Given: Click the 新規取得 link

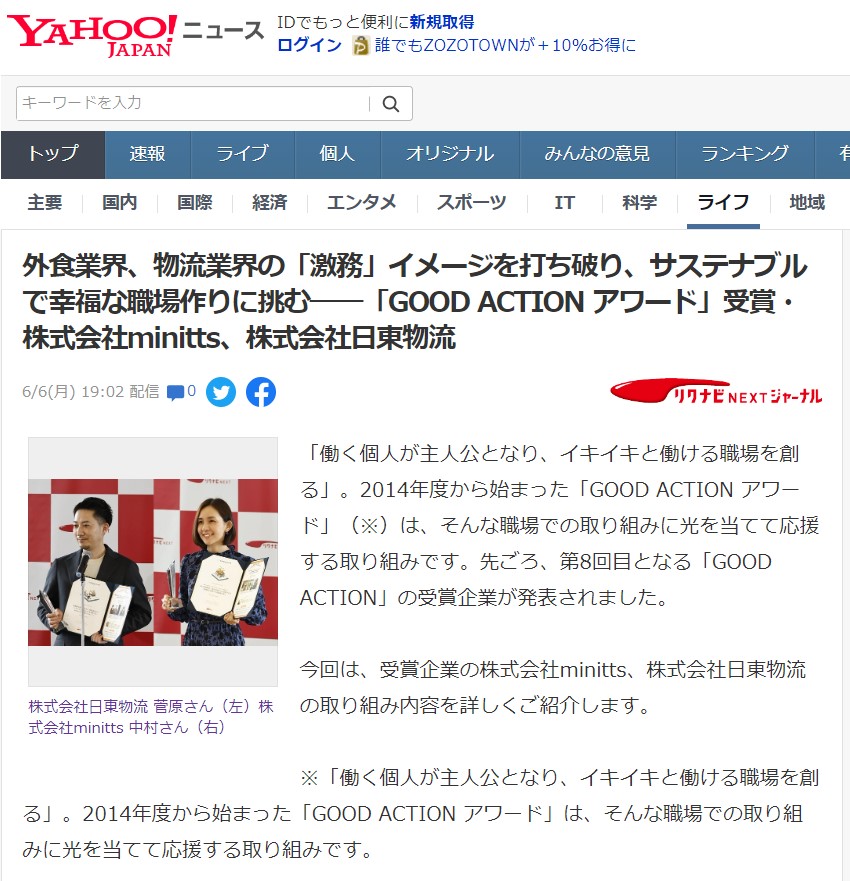Looking at the screenshot, I should (x=441, y=22).
